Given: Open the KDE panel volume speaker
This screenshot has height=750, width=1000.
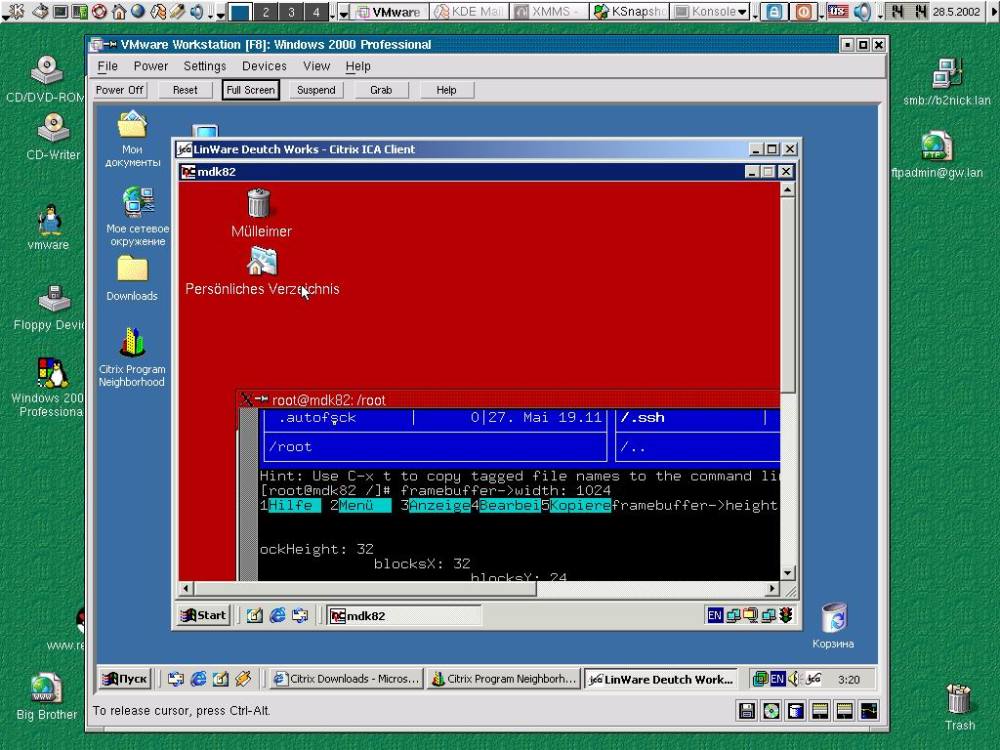Looking at the screenshot, I should 862,11.
